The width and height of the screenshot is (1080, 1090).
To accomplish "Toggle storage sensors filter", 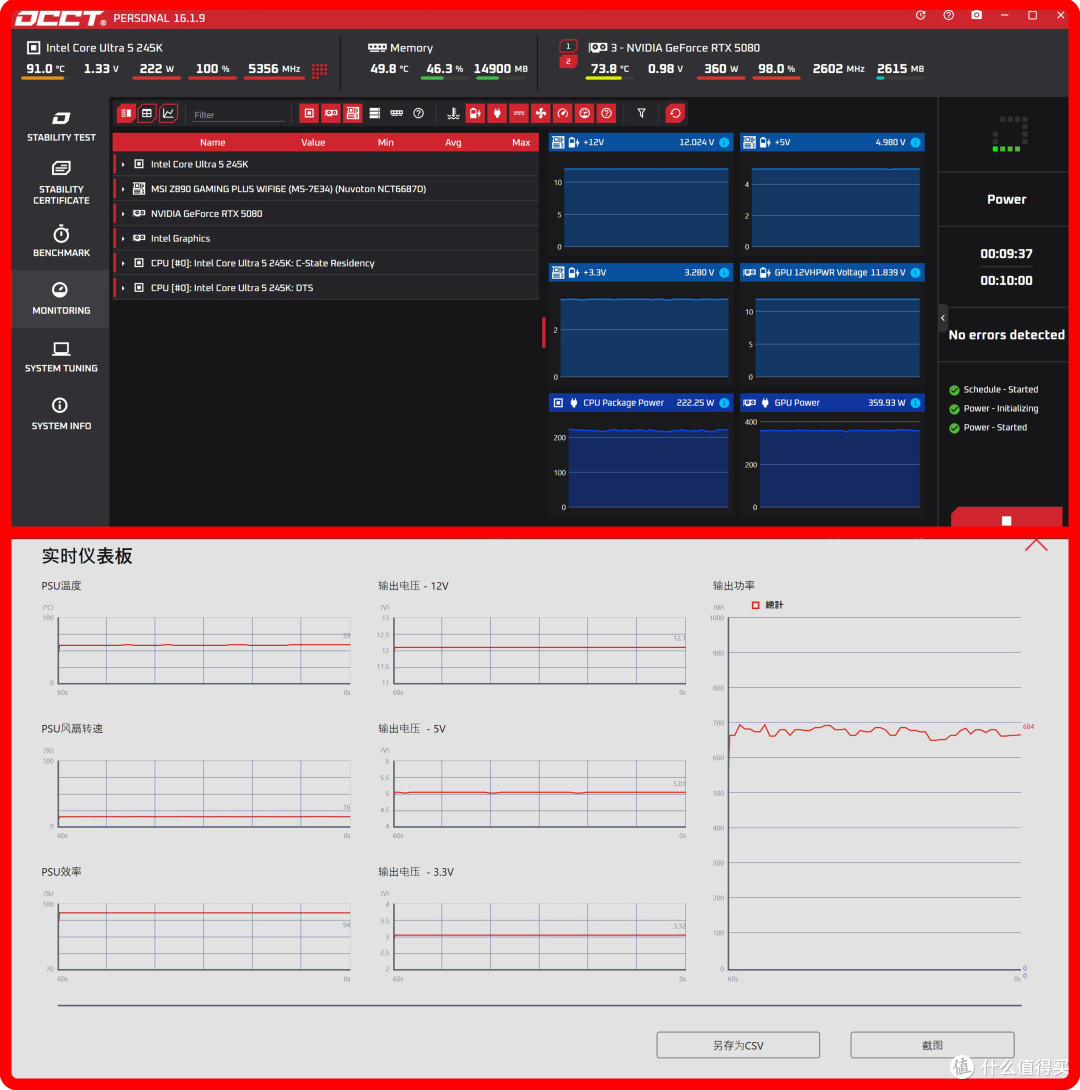I will point(375,113).
